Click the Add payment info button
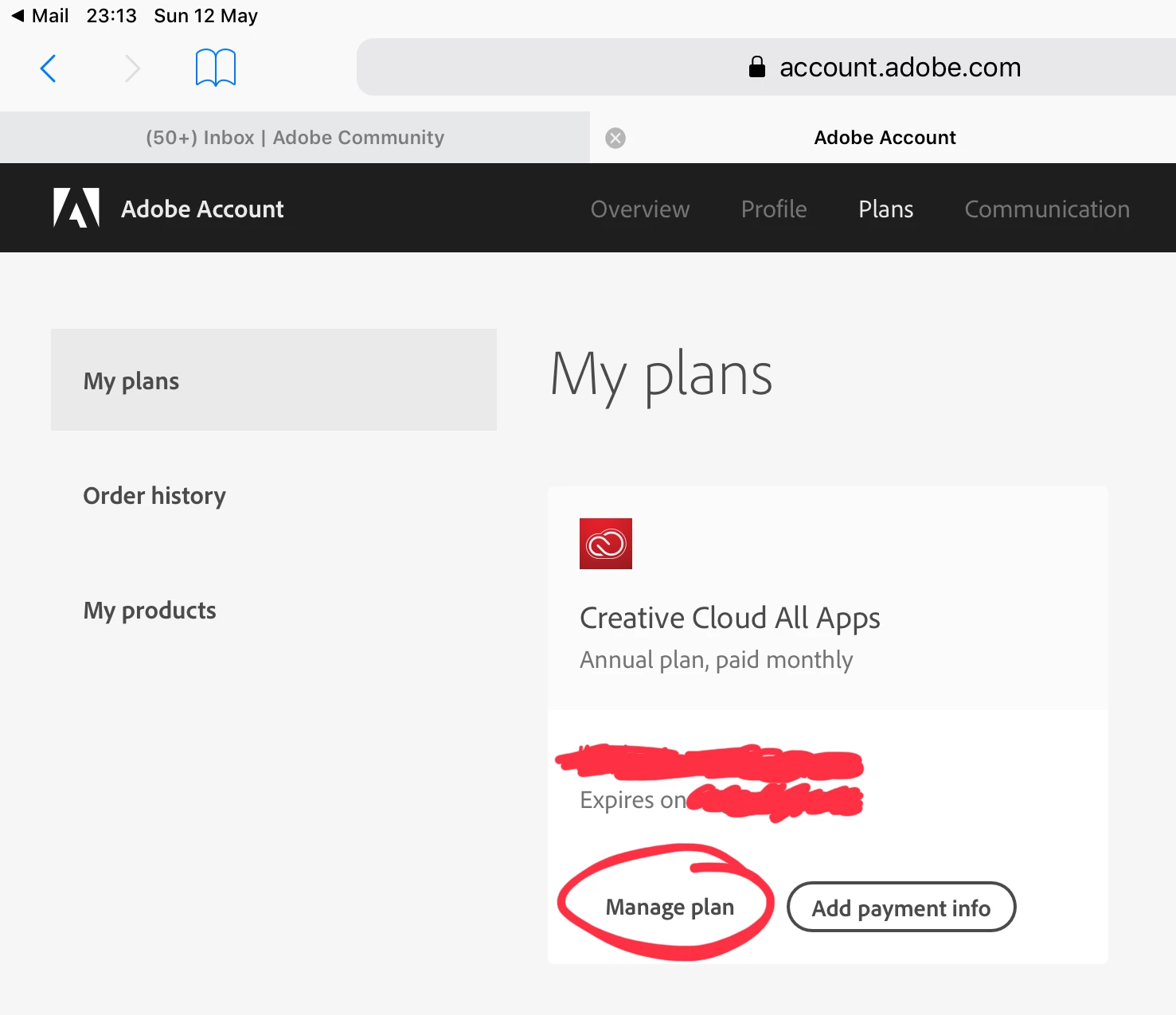 click(901, 907)
